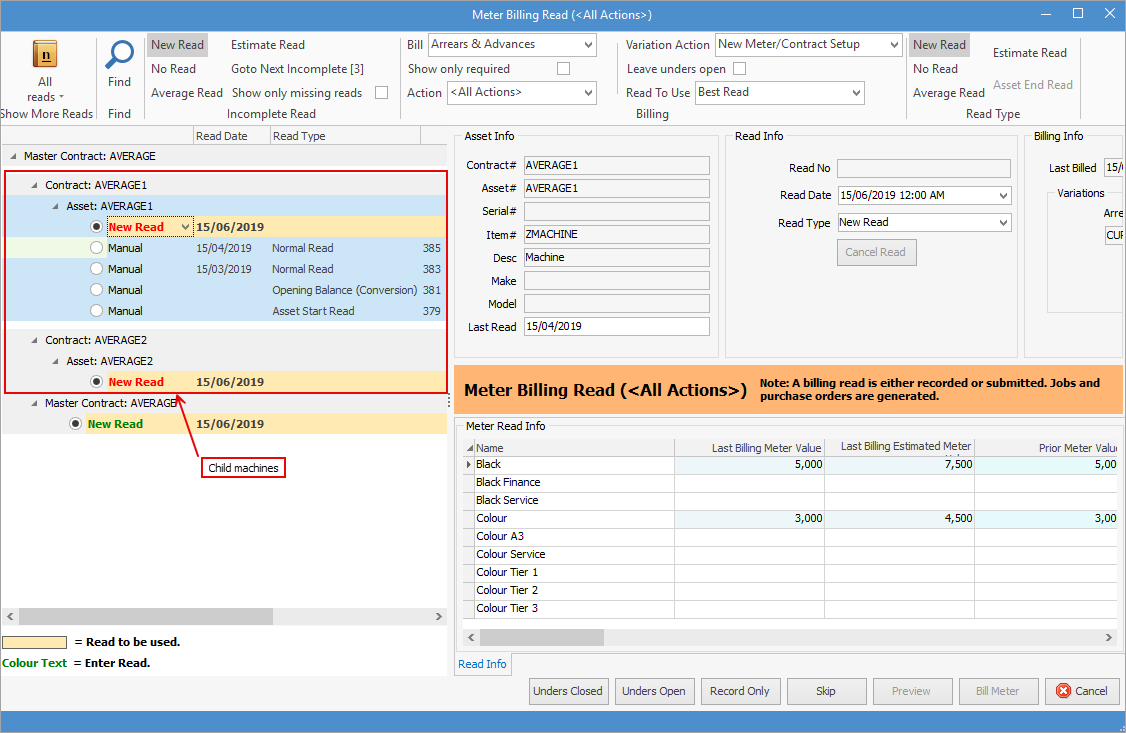Collapse the Asset: AVERAGE2 tree node

click(55, 361)
